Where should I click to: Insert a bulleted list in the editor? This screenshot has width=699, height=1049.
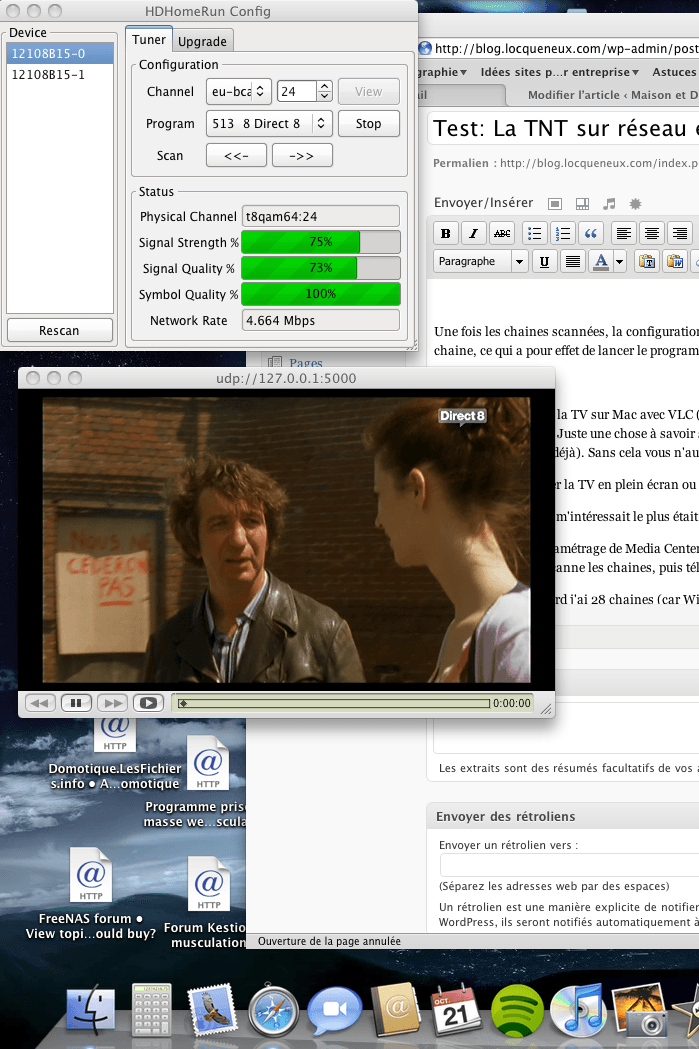[534, 233]
